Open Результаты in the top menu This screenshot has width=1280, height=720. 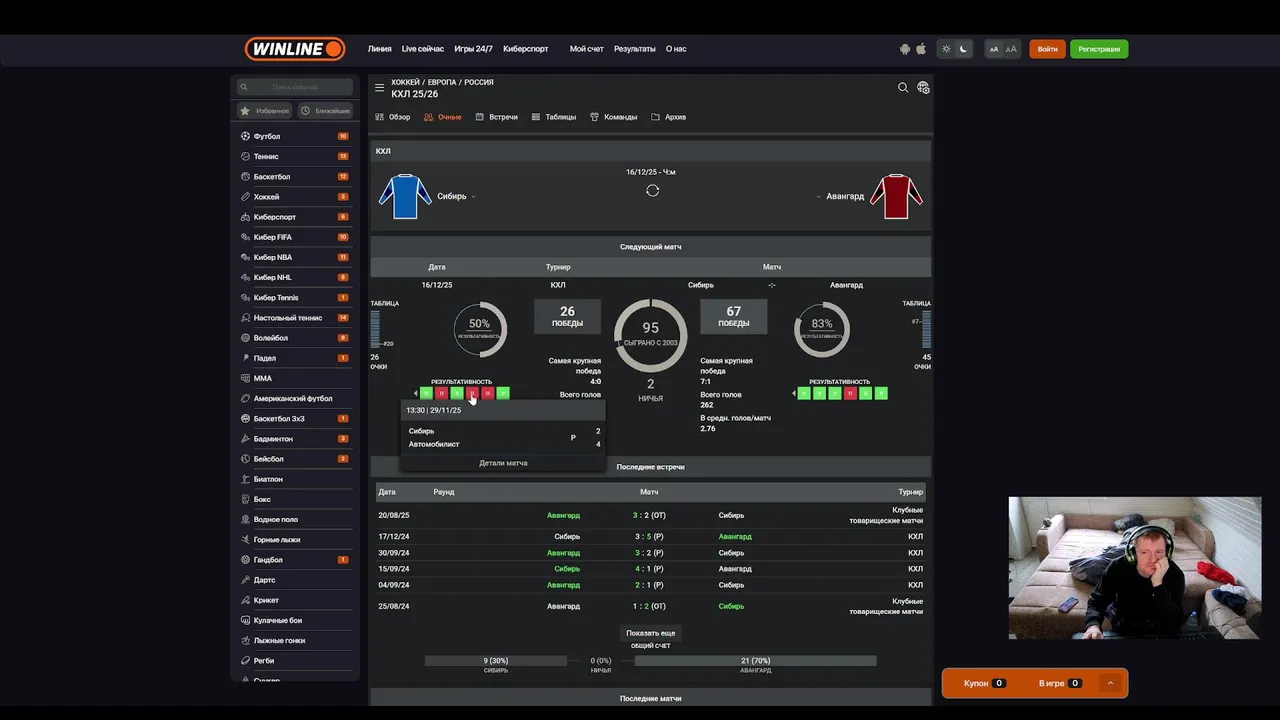pyautogui.click(x=635, y=49)
